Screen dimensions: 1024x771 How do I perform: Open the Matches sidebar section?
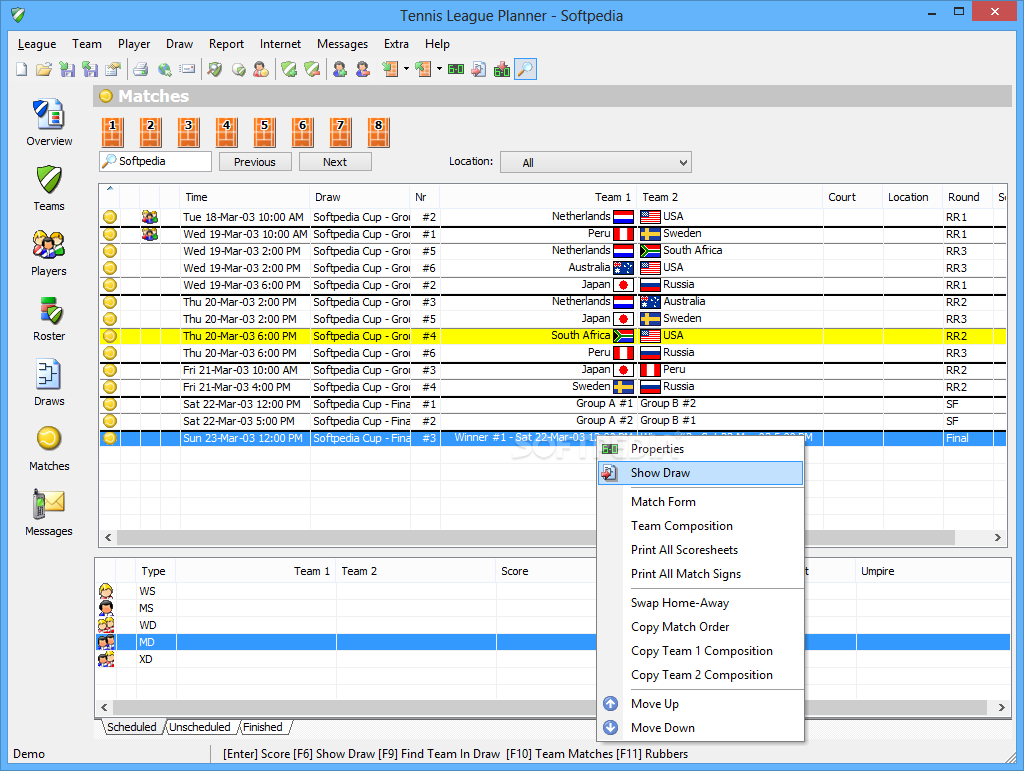(x=49, y=448)
